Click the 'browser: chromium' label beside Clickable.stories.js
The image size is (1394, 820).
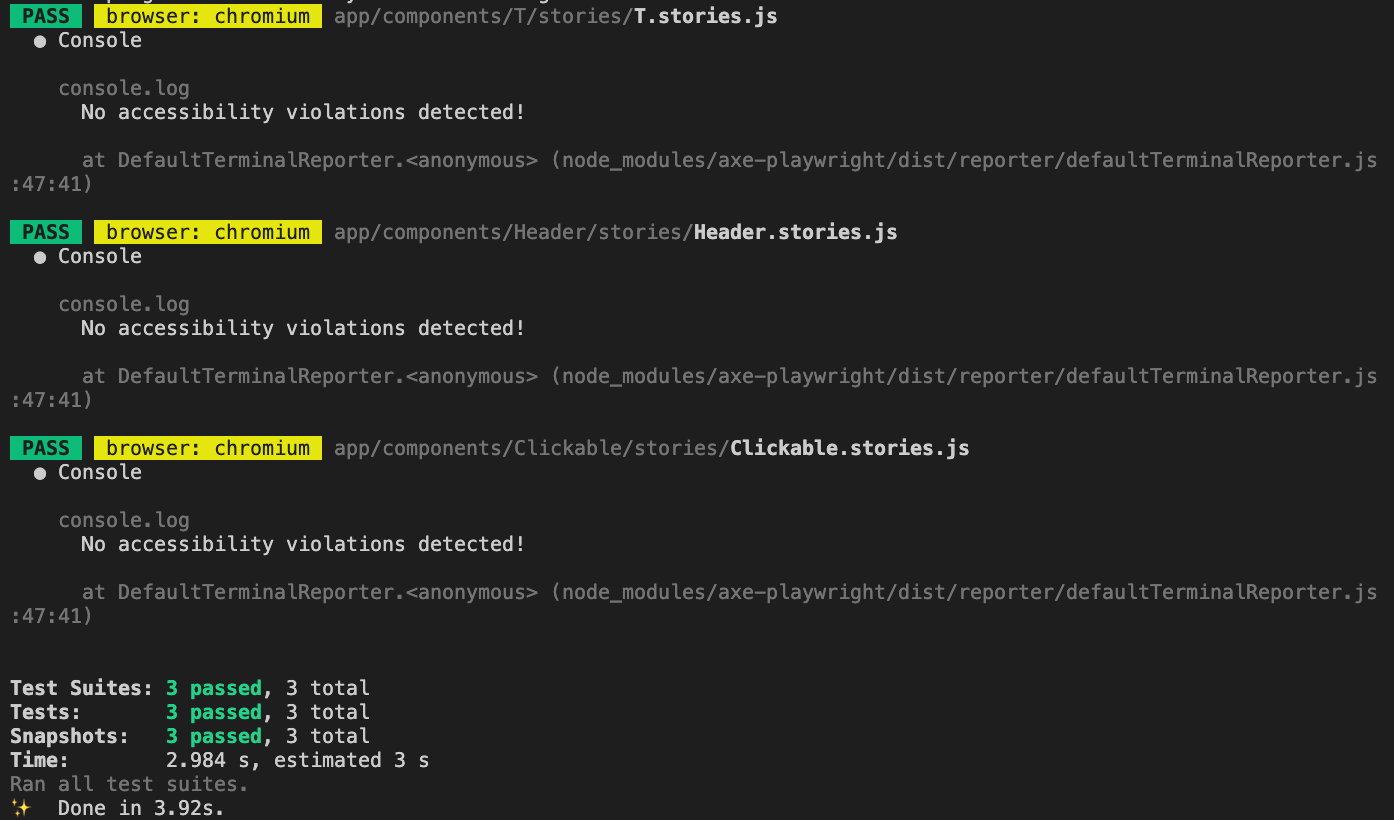[208, 448]
